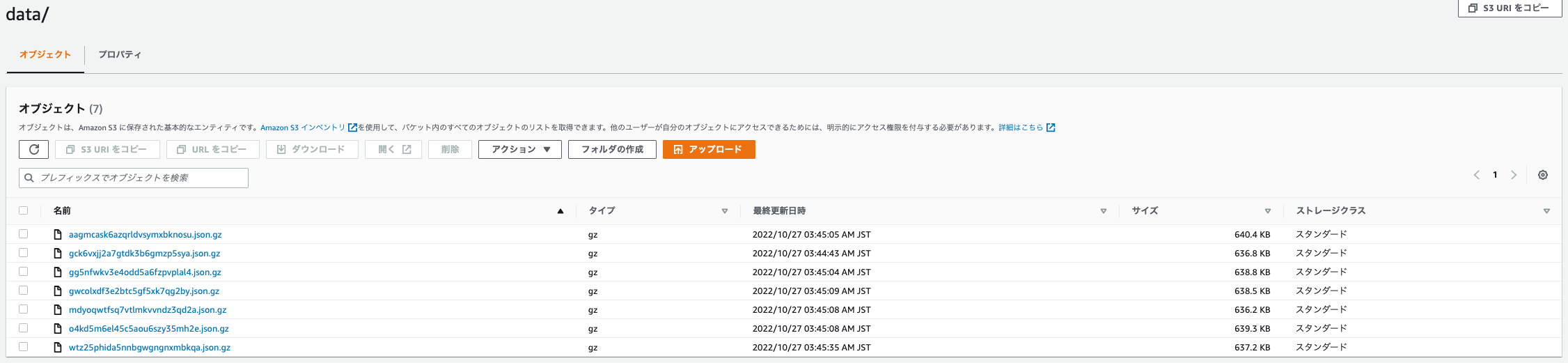Click file icon of gck6vxjj2a7gtdk3b6gmzp5sya.json.gz
Screen dimensions: 1568x363
58,254
